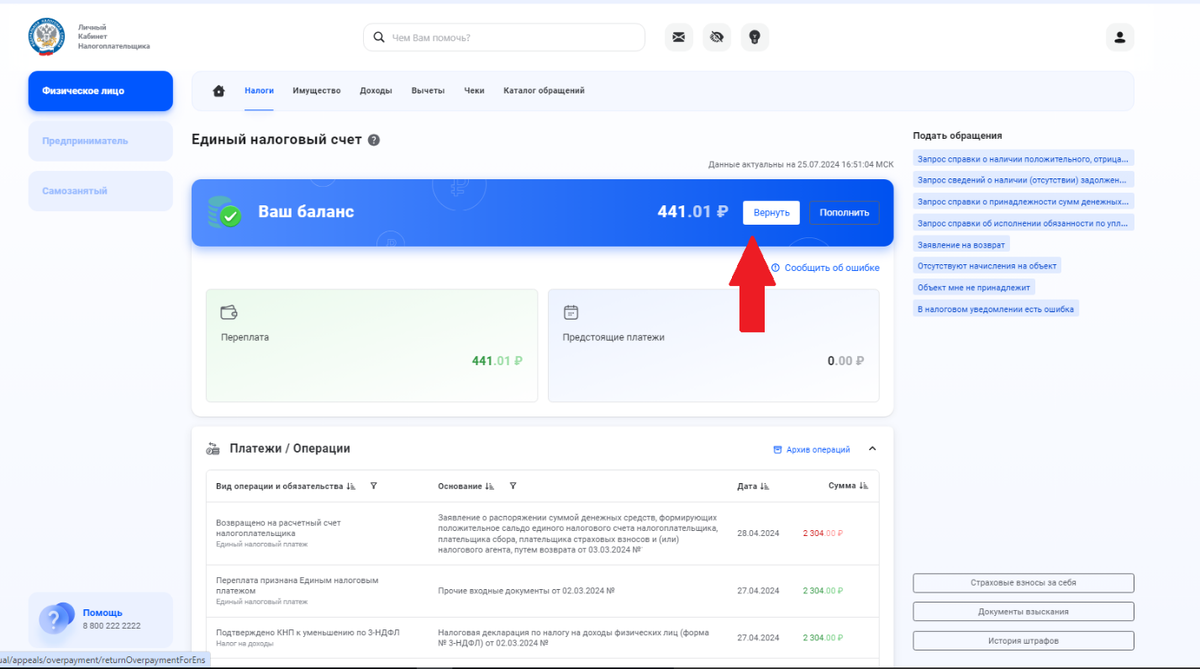Select row Переплата признана Единым налоговым платежом
The width and height of the screenshot is (1200, 669).
tap(542, 591)
